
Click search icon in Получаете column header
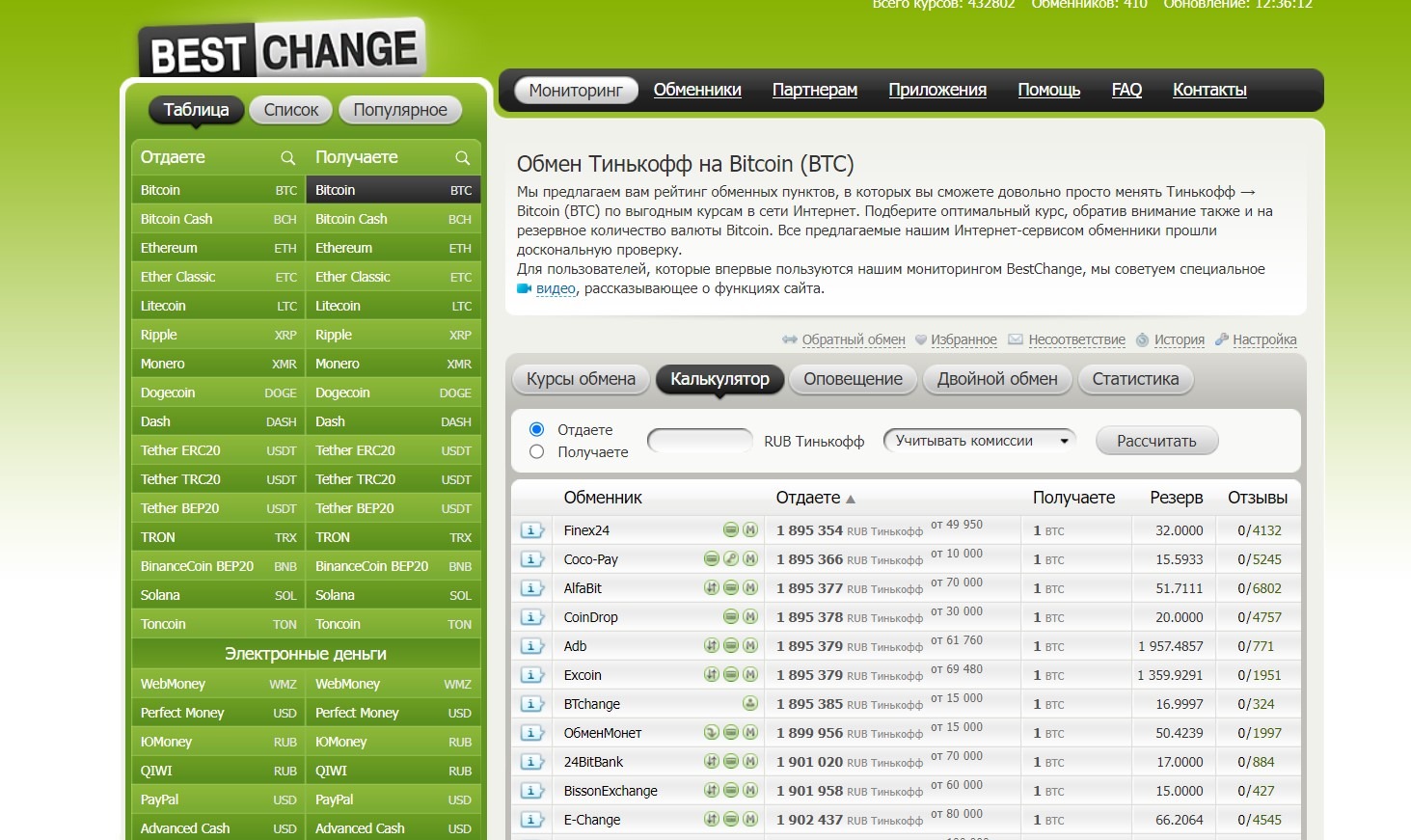(x=462, y=157)
